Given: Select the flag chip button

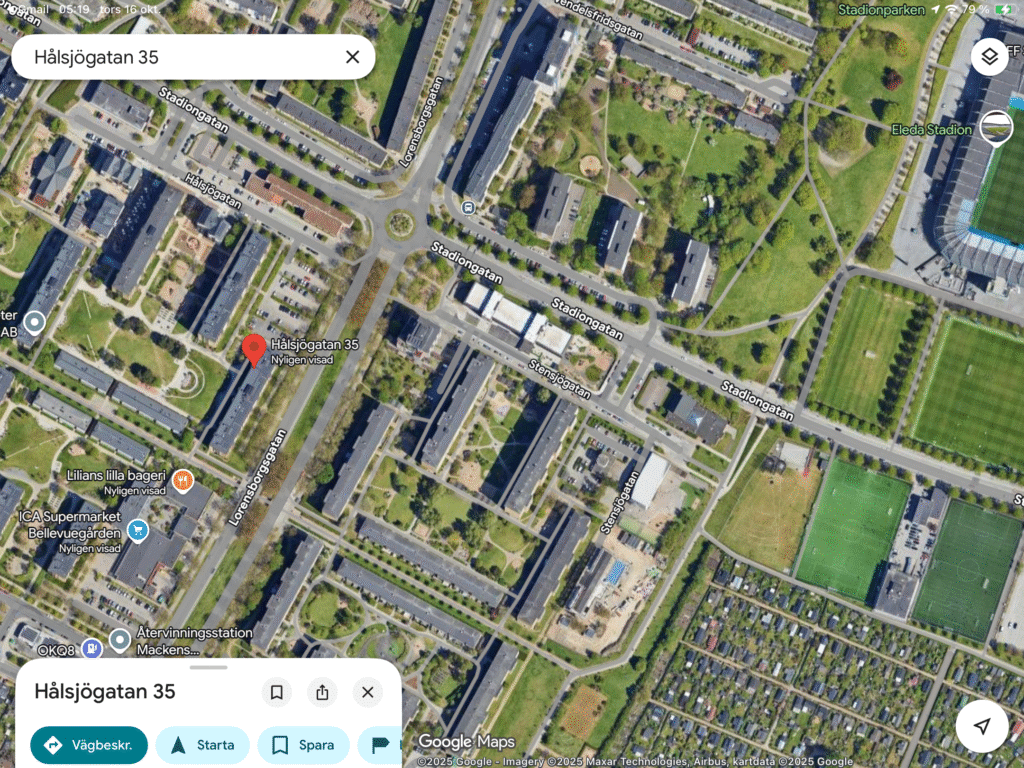Looking at the screenshot, I should pos(380,745).
